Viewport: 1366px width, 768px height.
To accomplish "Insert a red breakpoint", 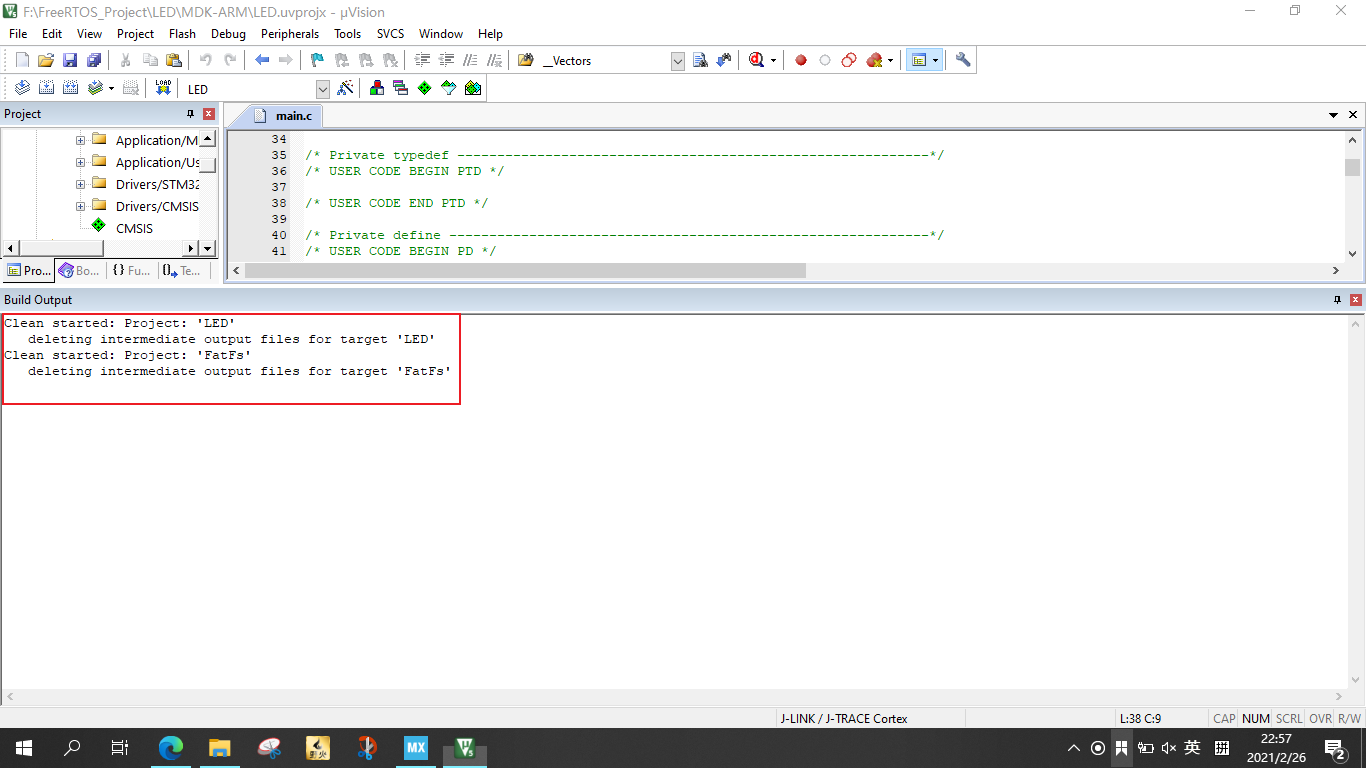I will 801,60.
